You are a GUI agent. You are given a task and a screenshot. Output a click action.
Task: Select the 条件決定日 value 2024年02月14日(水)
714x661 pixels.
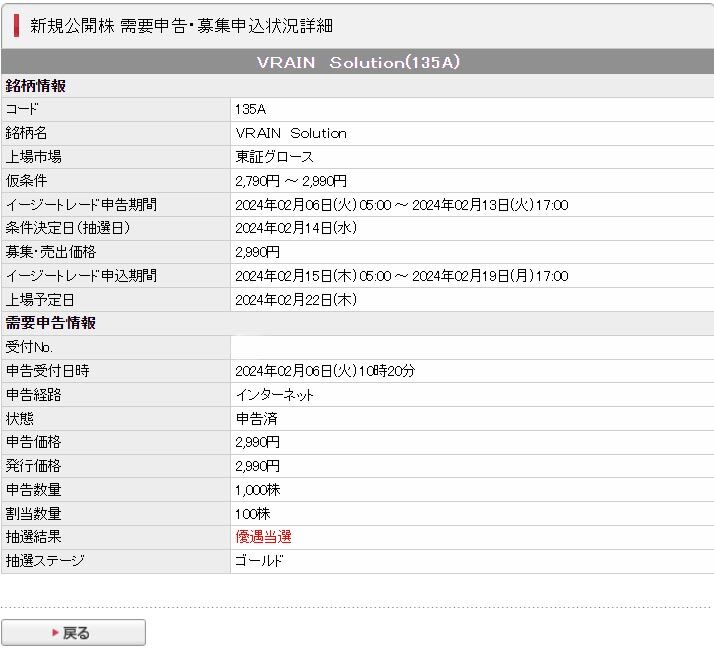tap(296, 228)
